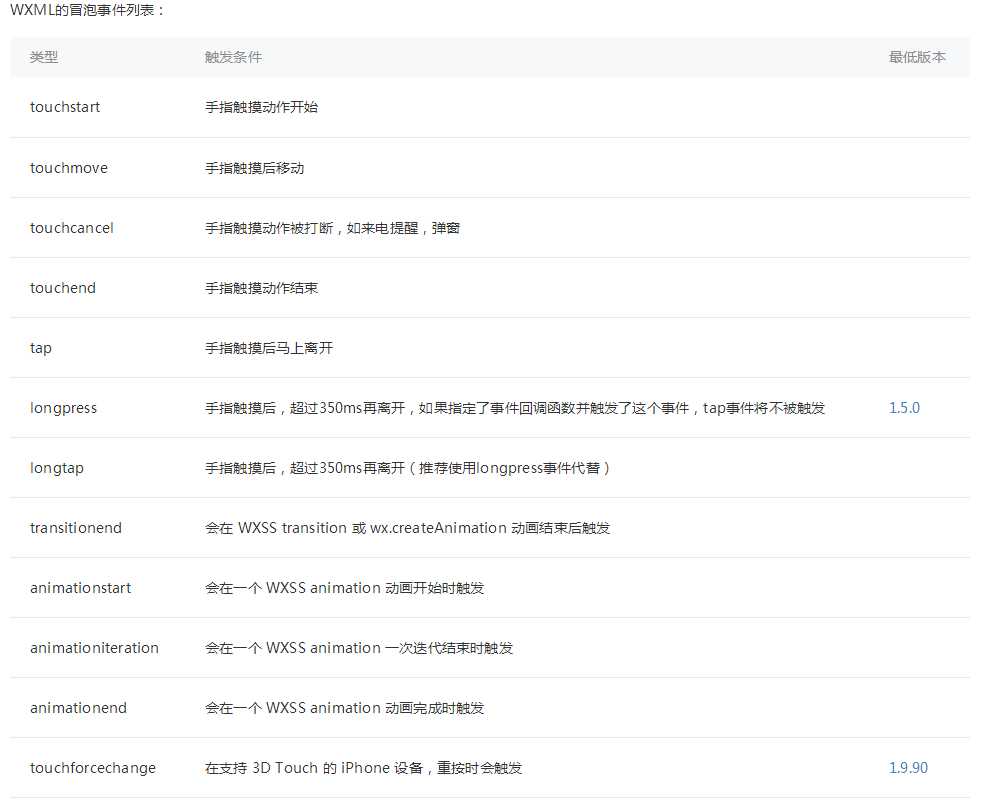
Task: Click the transitionend event name
Action: coord(76,528)
